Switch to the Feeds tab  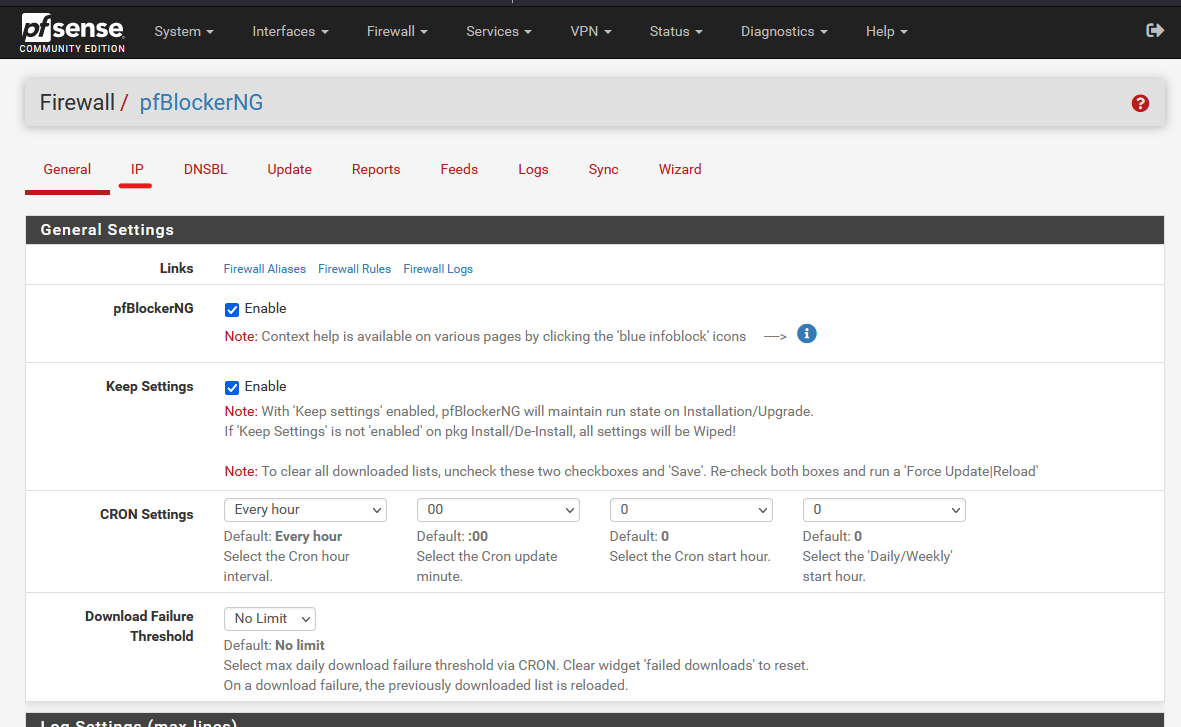pos(459,170)
